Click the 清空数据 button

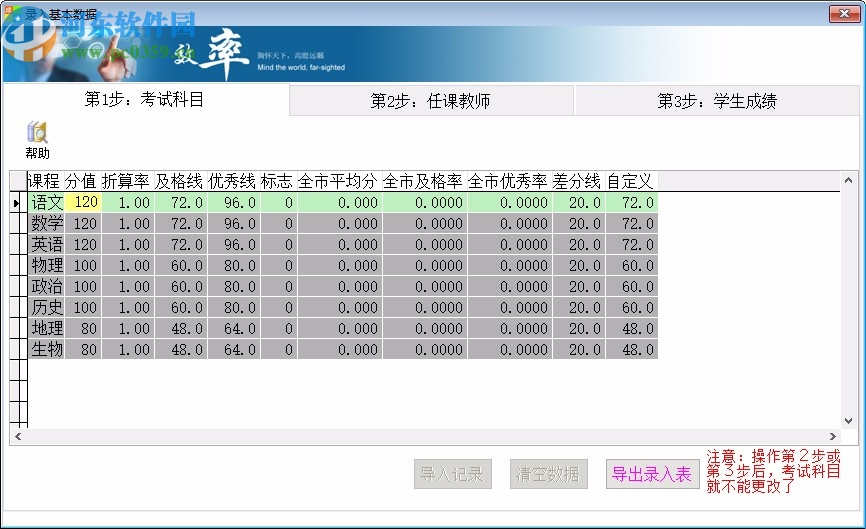pos(548,474)
